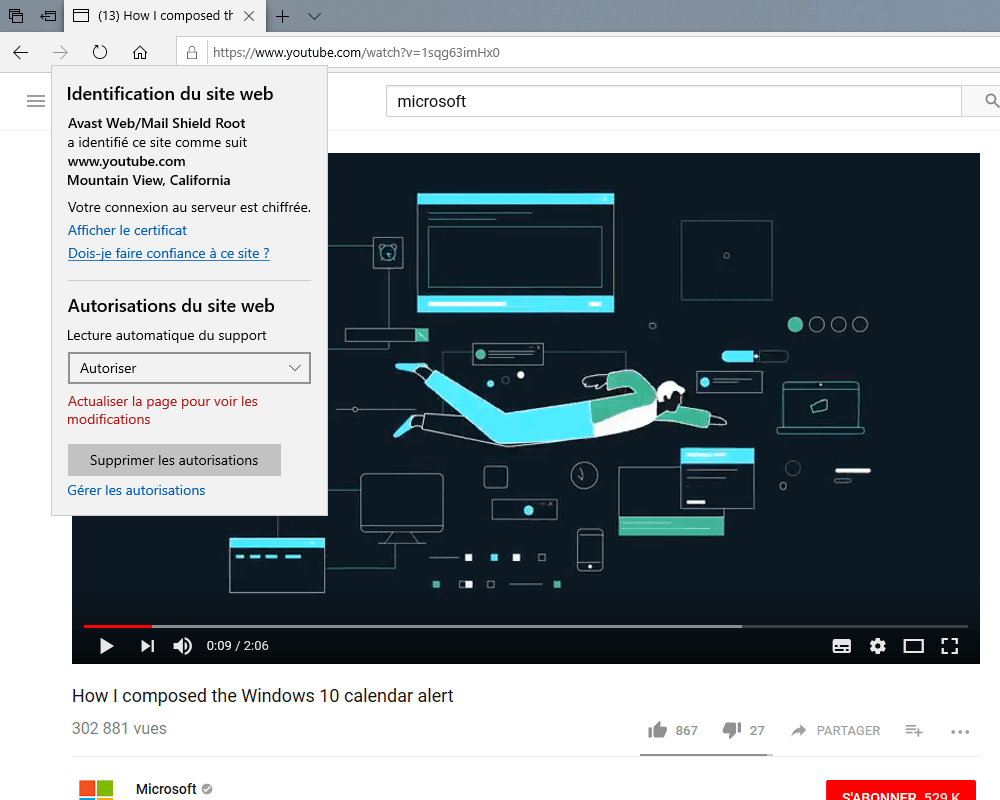Open the Microsoft channel name

tap(166, 789)
